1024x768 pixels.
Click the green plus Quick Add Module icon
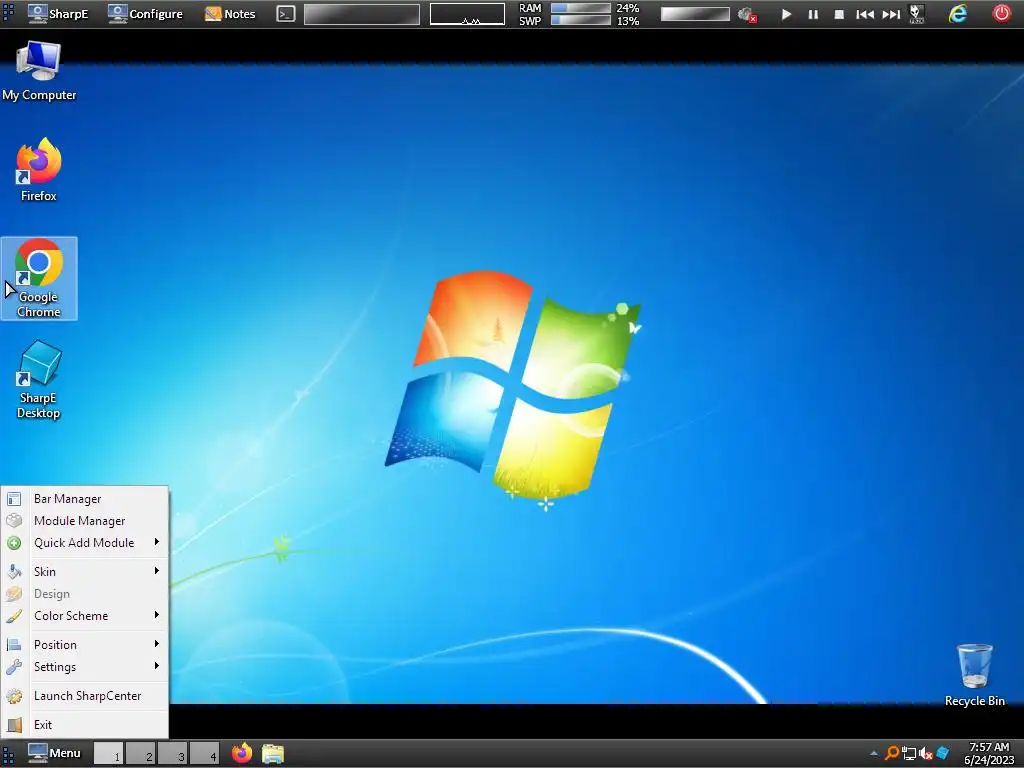[14, 543]
